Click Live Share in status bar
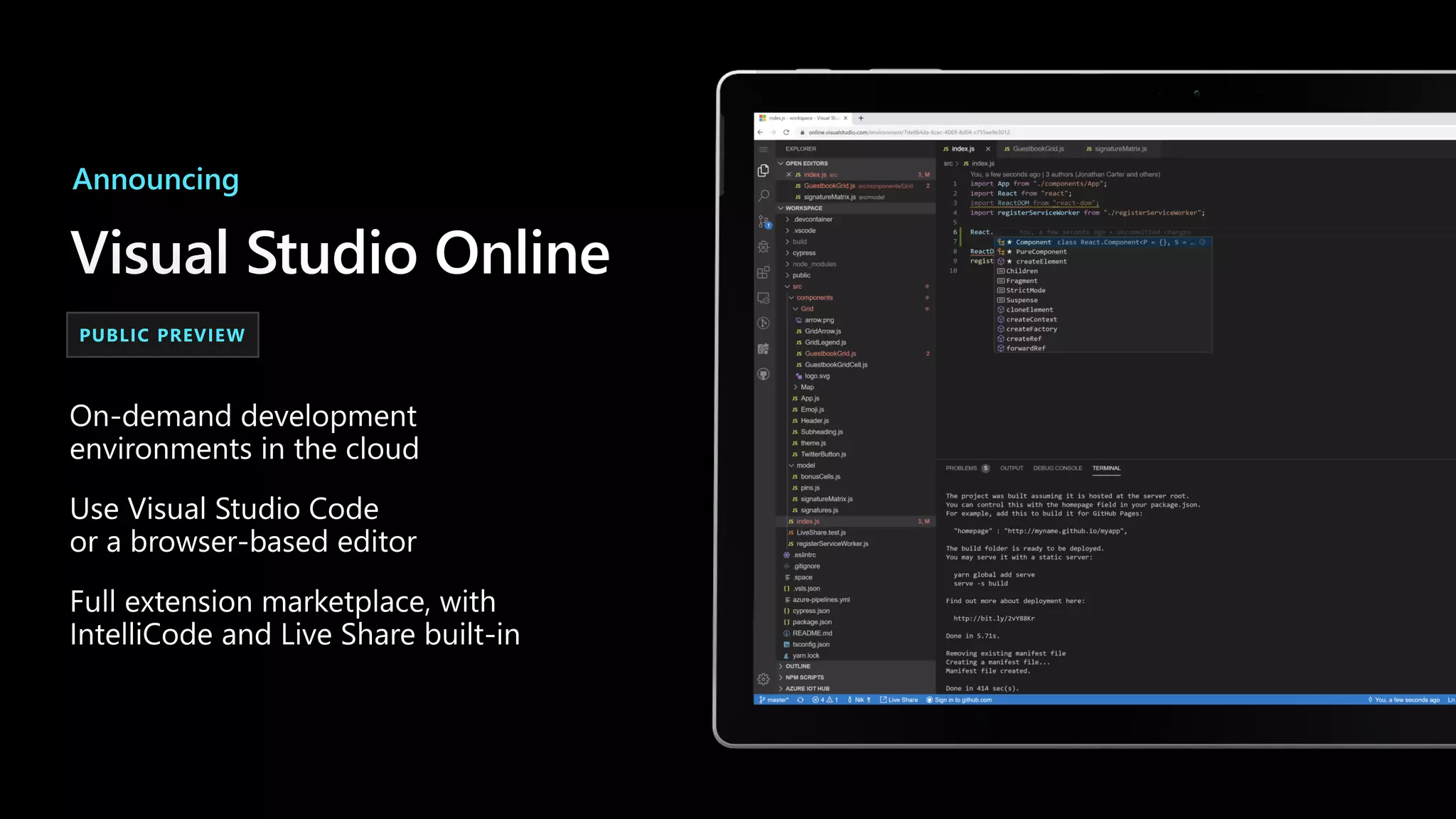The image size is (1456, 819). point(899,700)
